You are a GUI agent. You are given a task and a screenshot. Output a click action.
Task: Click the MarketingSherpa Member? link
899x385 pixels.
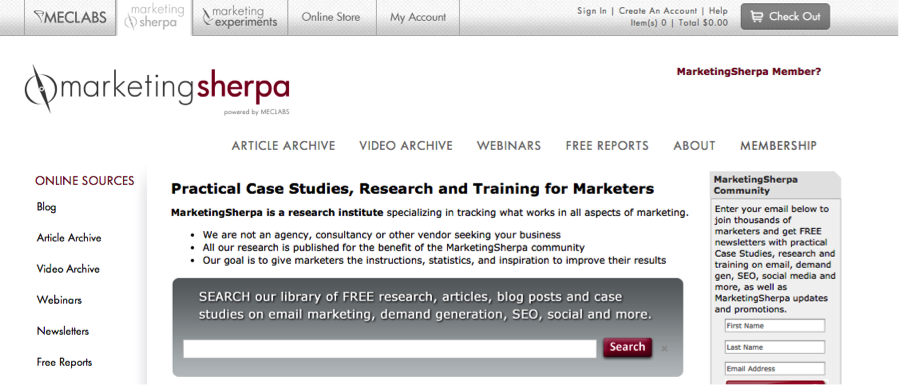(749, 72)
